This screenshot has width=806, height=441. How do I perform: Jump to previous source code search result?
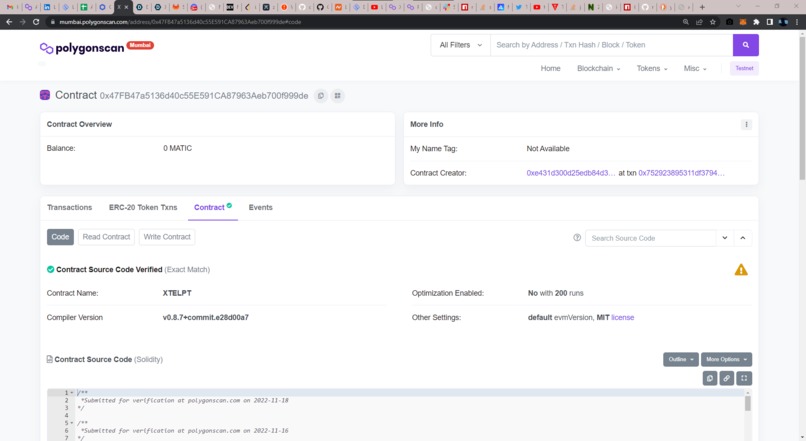point(743,238)
